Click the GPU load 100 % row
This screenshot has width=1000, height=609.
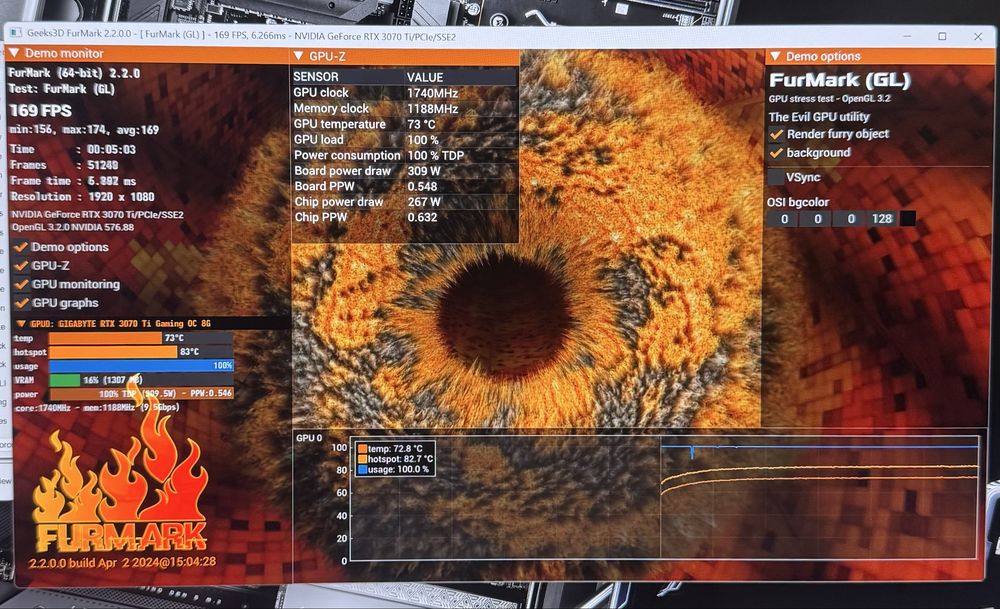[404, 140]
